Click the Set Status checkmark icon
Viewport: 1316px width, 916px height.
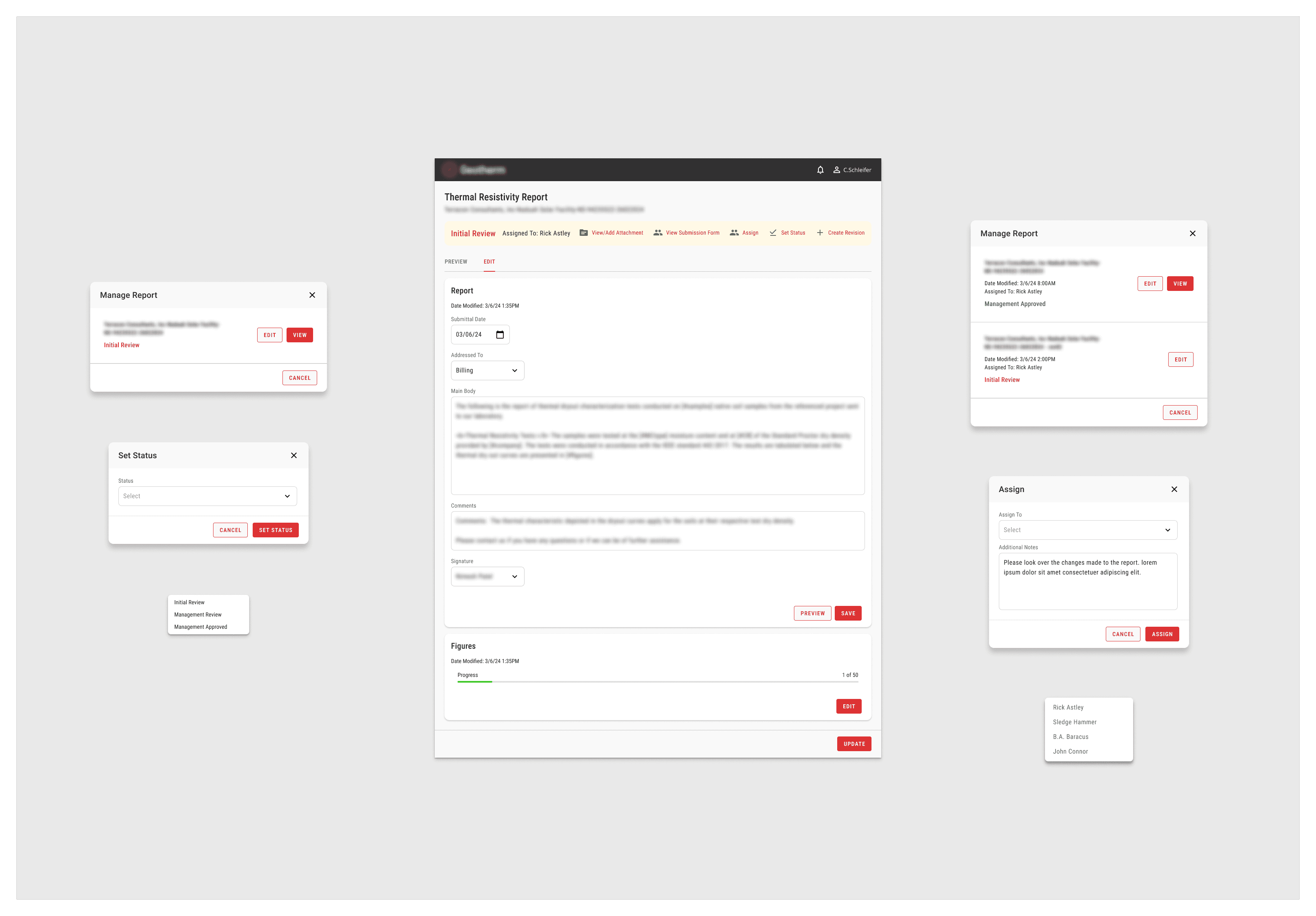pos(773,233)
